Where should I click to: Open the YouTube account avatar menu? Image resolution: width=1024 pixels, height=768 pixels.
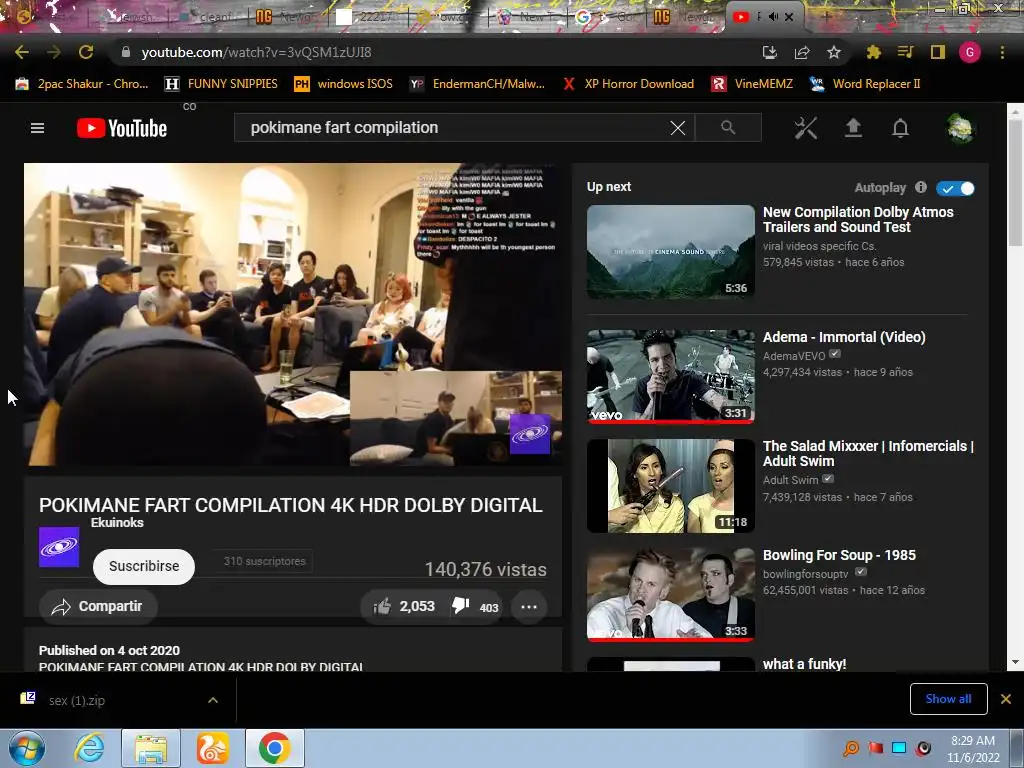960,128
